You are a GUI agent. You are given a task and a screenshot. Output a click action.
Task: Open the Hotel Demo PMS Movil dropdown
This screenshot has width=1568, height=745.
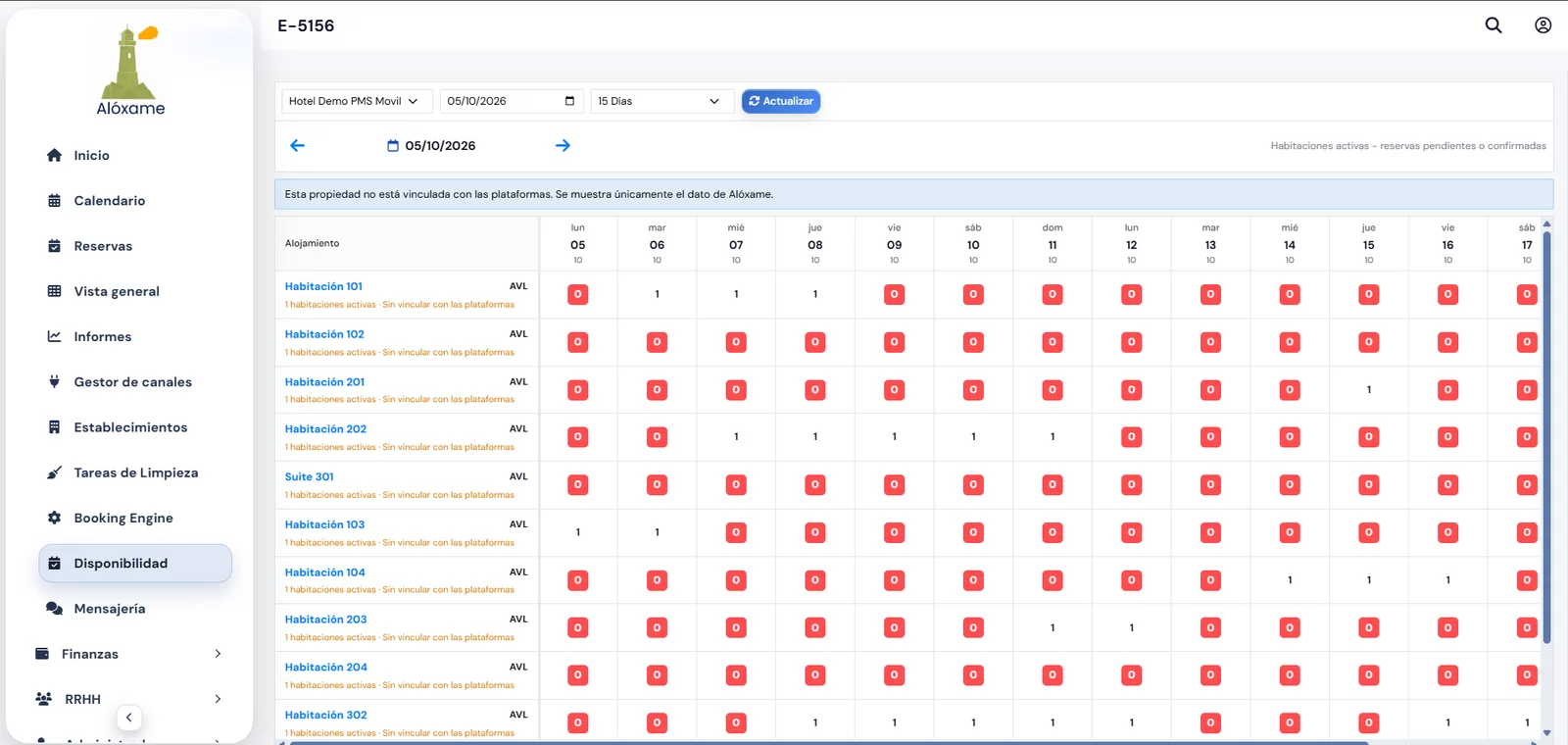[357, 101]
